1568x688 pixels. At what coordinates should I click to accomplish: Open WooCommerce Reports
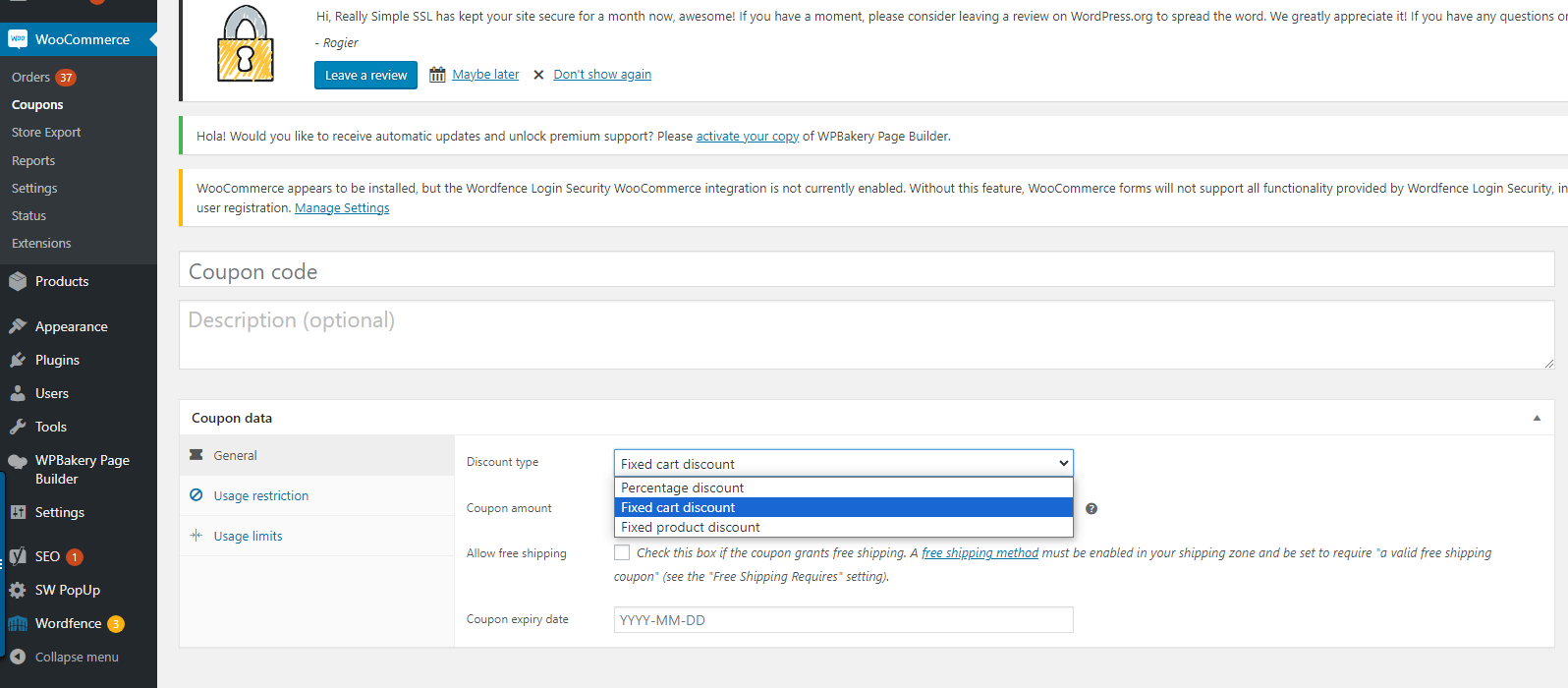(x=33, y=160)
